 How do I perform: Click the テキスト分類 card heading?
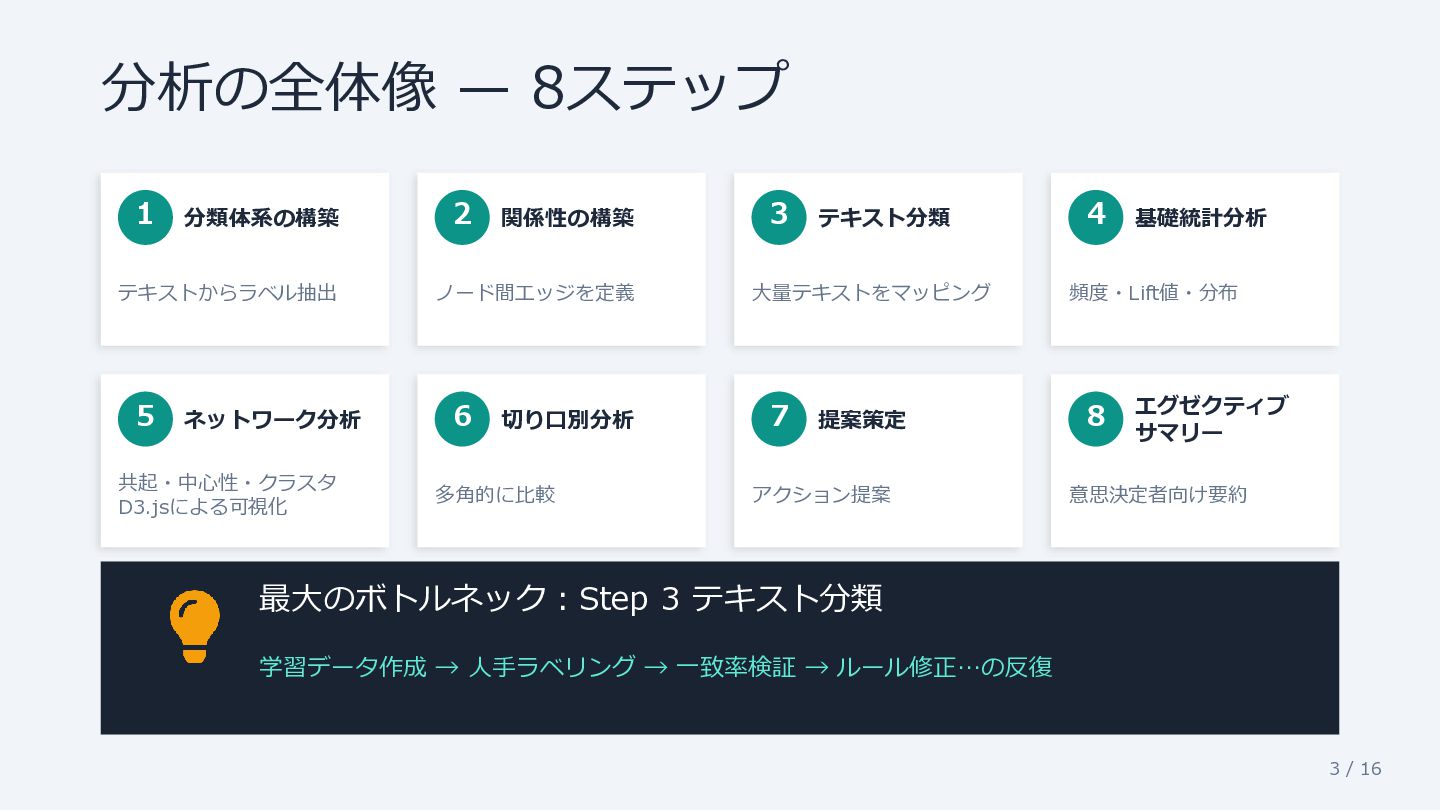[x=884, y=217]
